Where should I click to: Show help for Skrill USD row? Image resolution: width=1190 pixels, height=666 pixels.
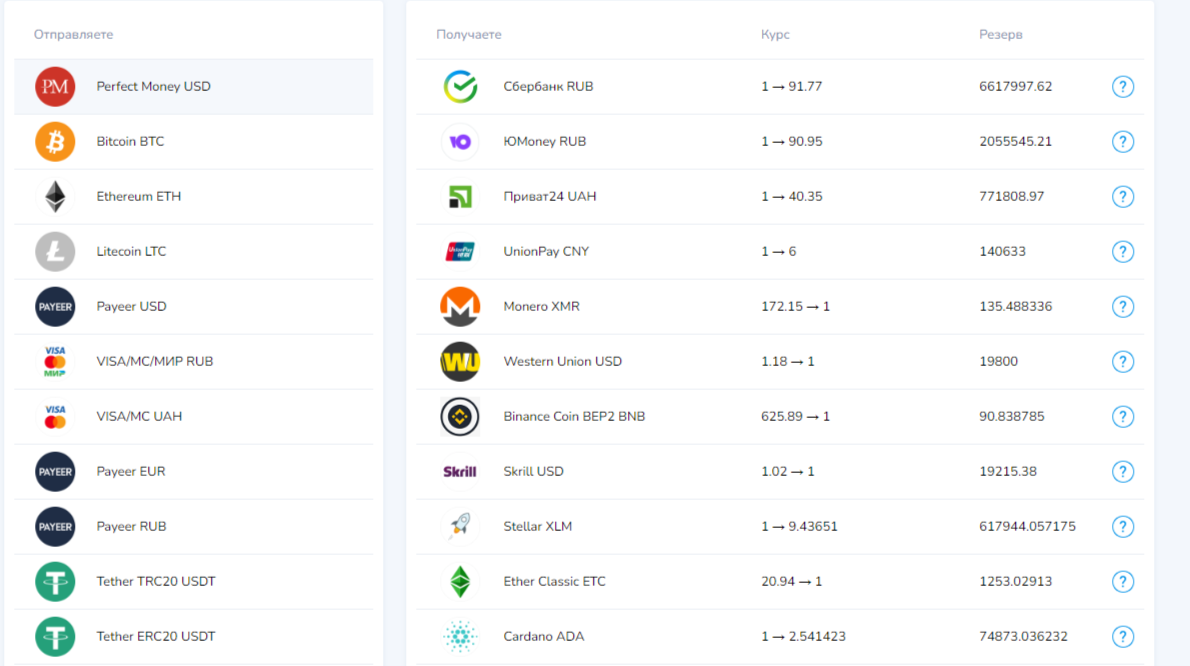coord(1122,472)
